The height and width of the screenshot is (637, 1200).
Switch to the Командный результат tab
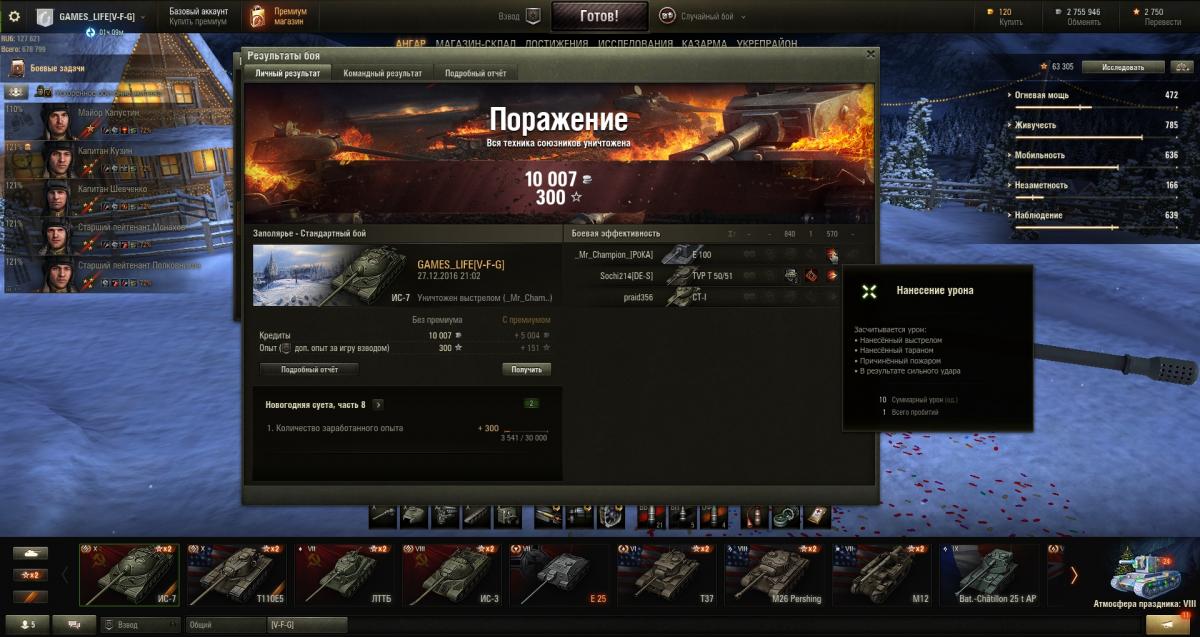tap(382, 73)
